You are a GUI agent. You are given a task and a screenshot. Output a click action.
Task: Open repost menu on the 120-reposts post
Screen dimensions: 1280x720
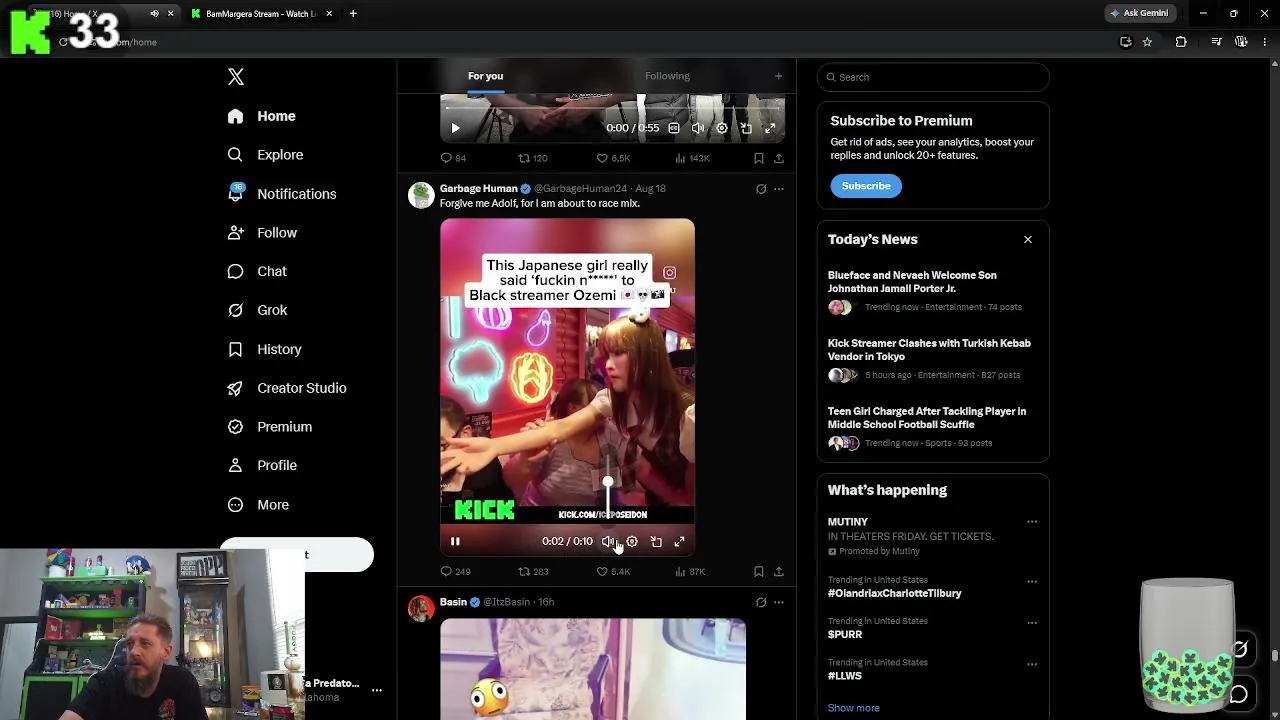(x=532, y=158)
